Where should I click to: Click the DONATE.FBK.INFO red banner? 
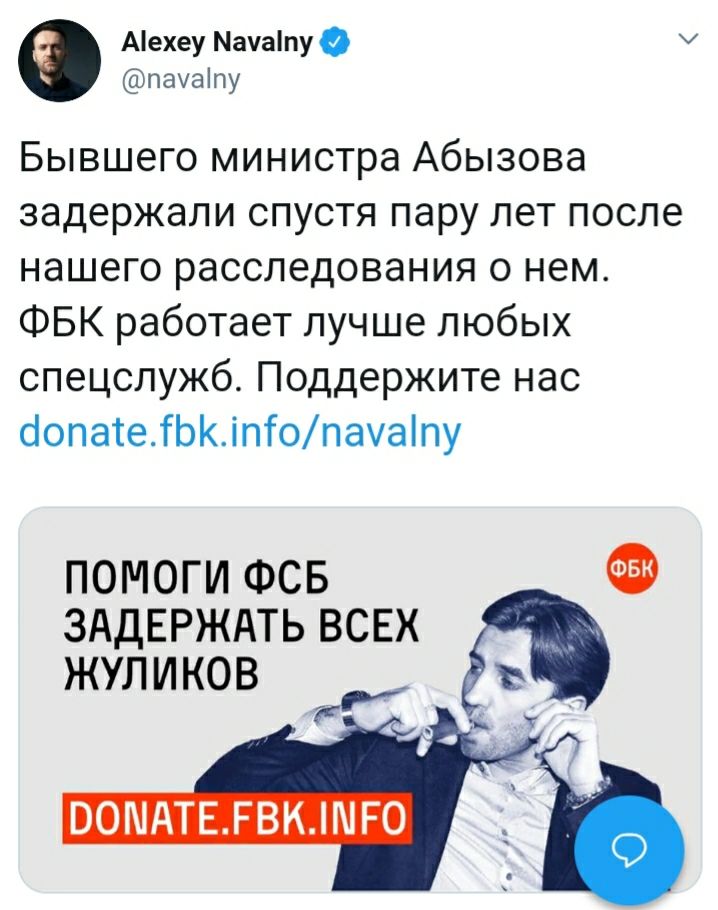[237, 817]
